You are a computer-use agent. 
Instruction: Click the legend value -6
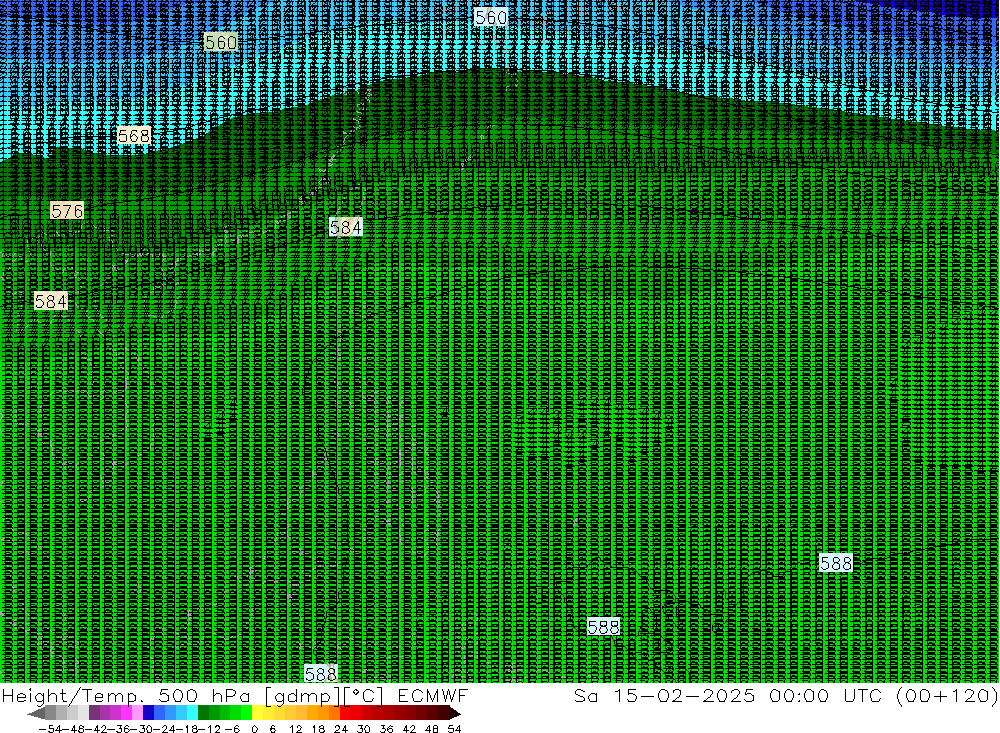(232, 729)
